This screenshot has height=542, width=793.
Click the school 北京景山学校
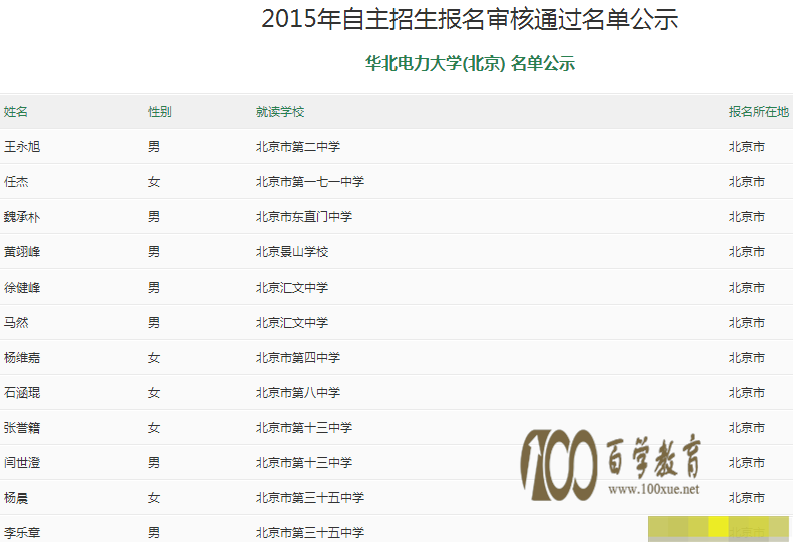292,252
